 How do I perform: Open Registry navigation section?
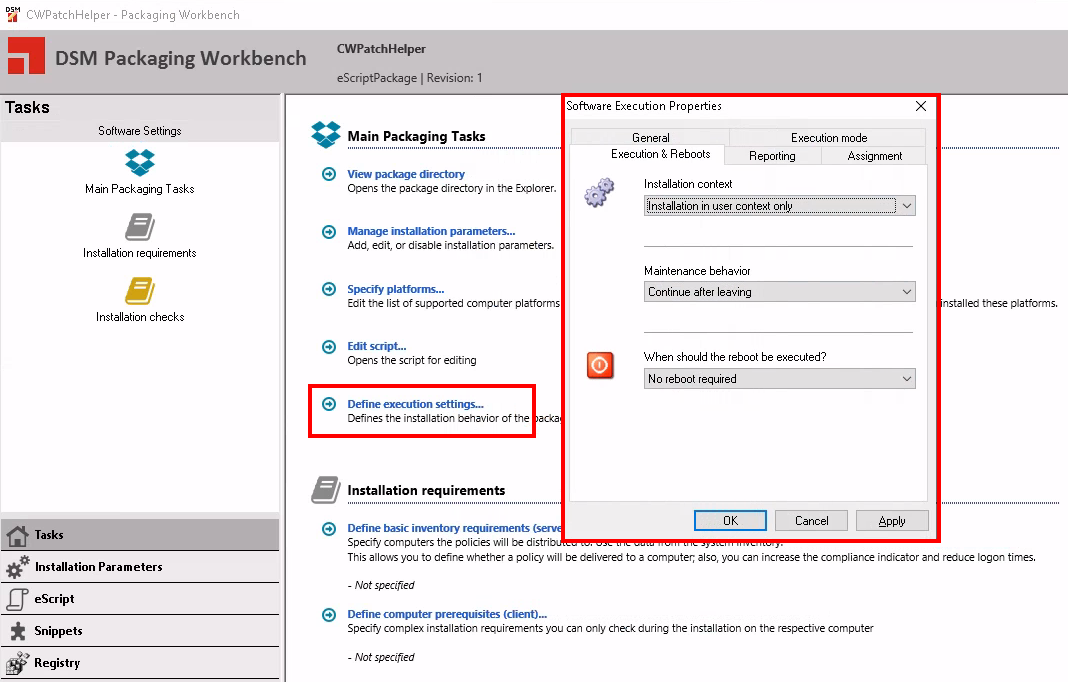coord(140,663)
